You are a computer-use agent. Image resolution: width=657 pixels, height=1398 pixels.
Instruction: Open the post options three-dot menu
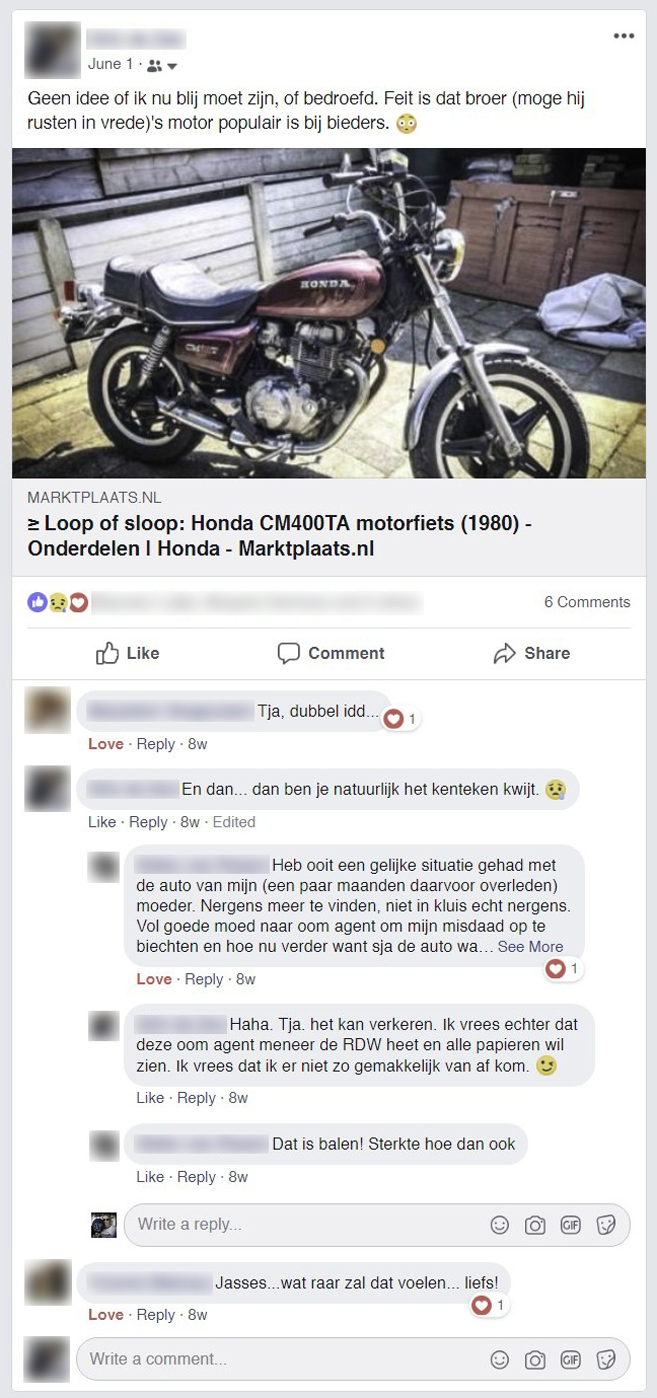point(624,36)
